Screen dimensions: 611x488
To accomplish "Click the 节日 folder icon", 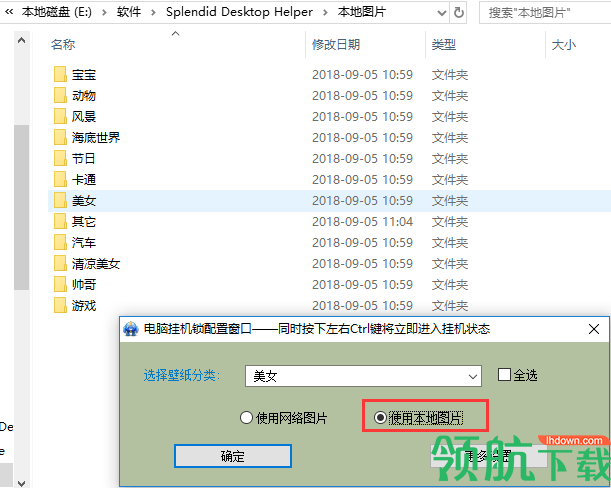I will (60, 159).
